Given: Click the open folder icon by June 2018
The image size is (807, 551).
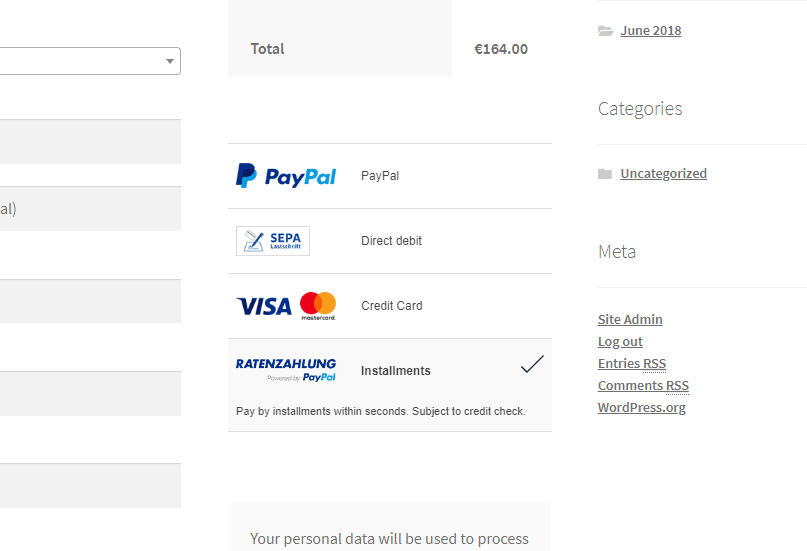Looking at the screenshot, I should tap(605, 31).
